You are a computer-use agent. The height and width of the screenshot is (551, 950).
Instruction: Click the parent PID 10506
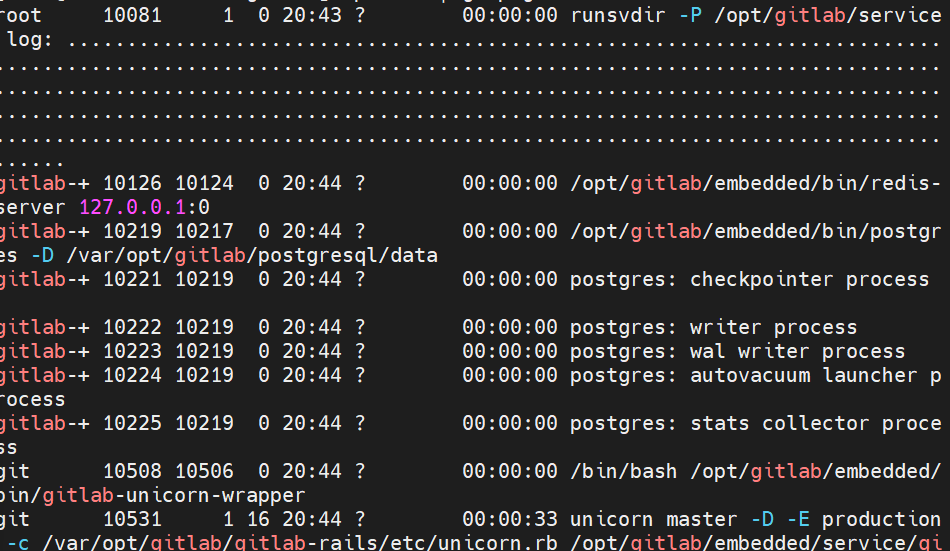(204, 471)
